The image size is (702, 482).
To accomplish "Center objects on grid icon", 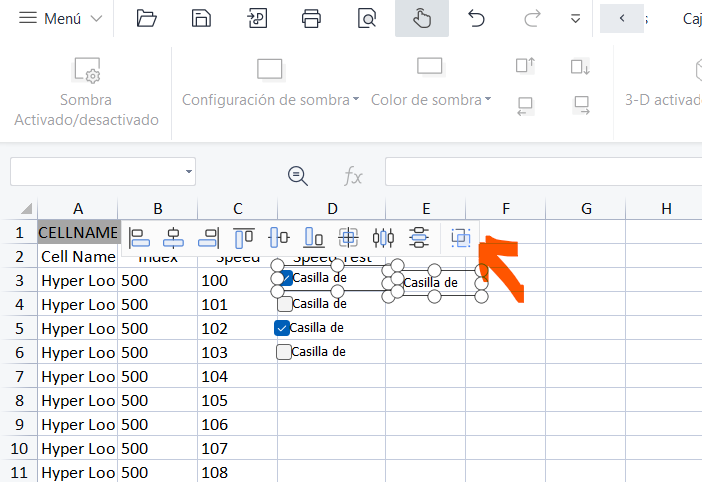I will pyautogui.click(x=348, y=238).
